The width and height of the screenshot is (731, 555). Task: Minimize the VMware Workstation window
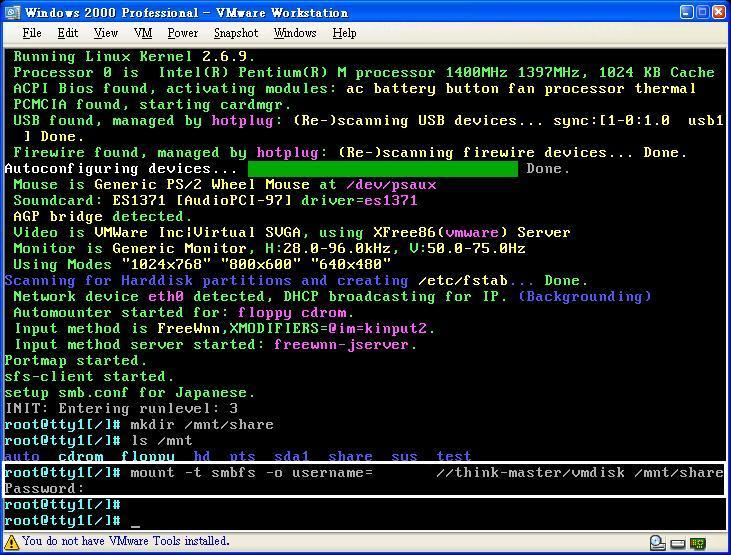(686, 12)
